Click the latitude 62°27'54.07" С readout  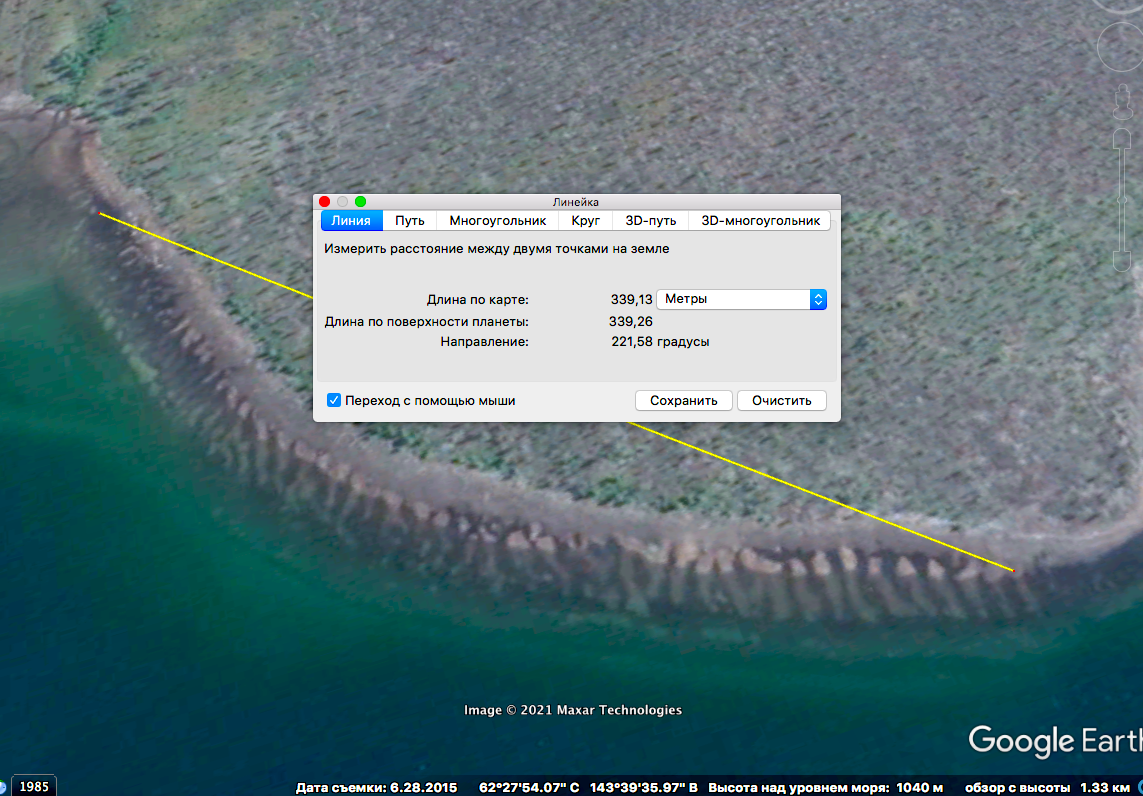click(x=529, y=787)
